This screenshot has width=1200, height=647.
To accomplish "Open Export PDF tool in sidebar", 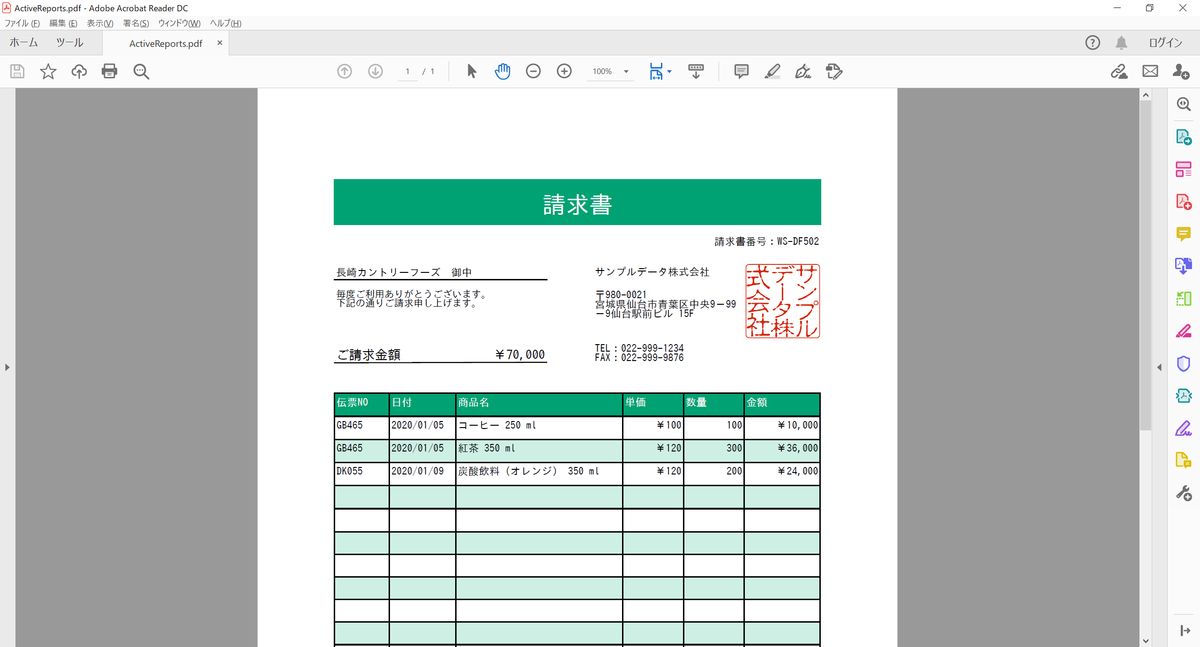I will pyautogui.click(x=1183, y=137).
